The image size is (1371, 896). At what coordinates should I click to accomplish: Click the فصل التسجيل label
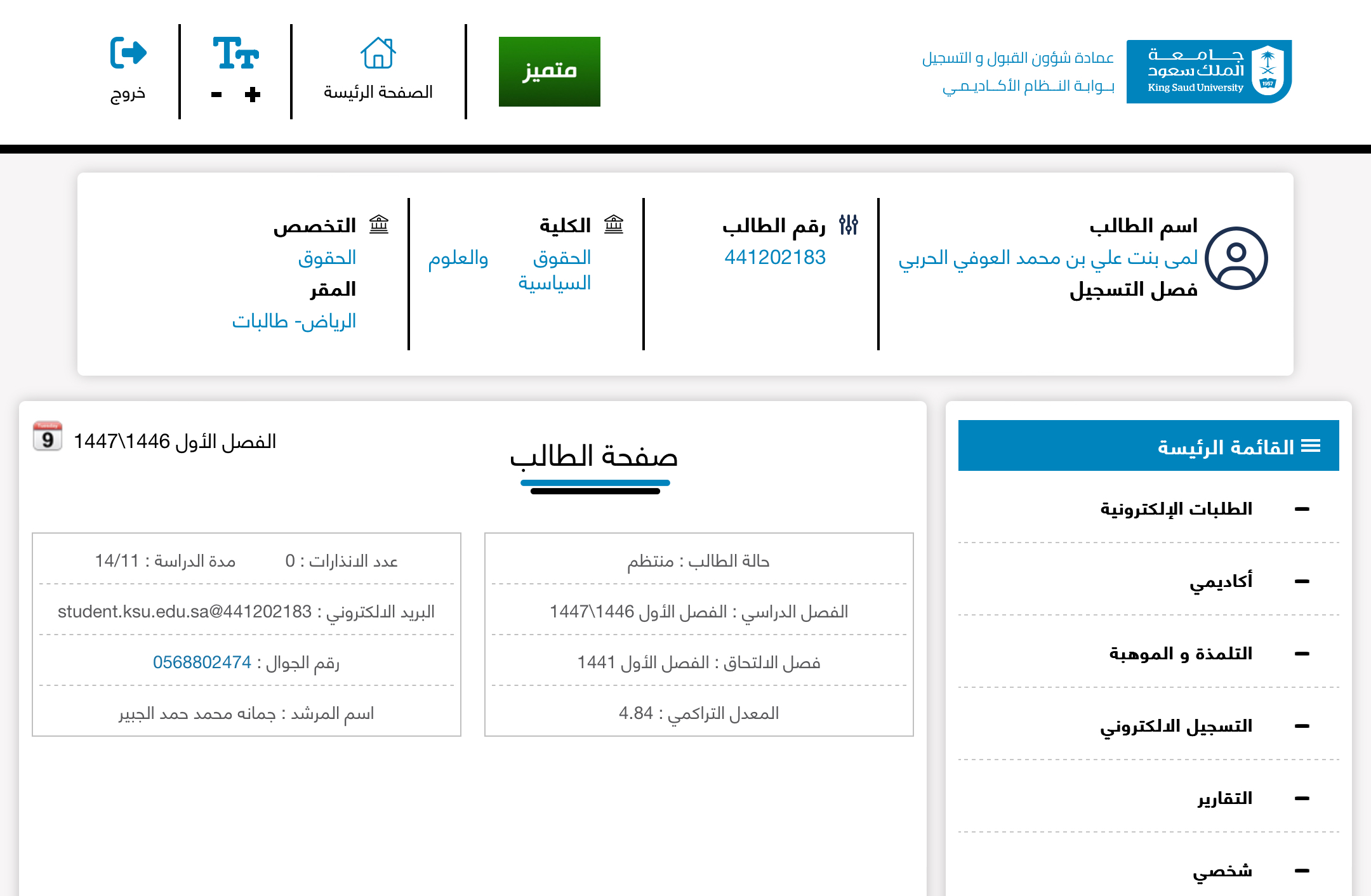[x=1134, y=290]
